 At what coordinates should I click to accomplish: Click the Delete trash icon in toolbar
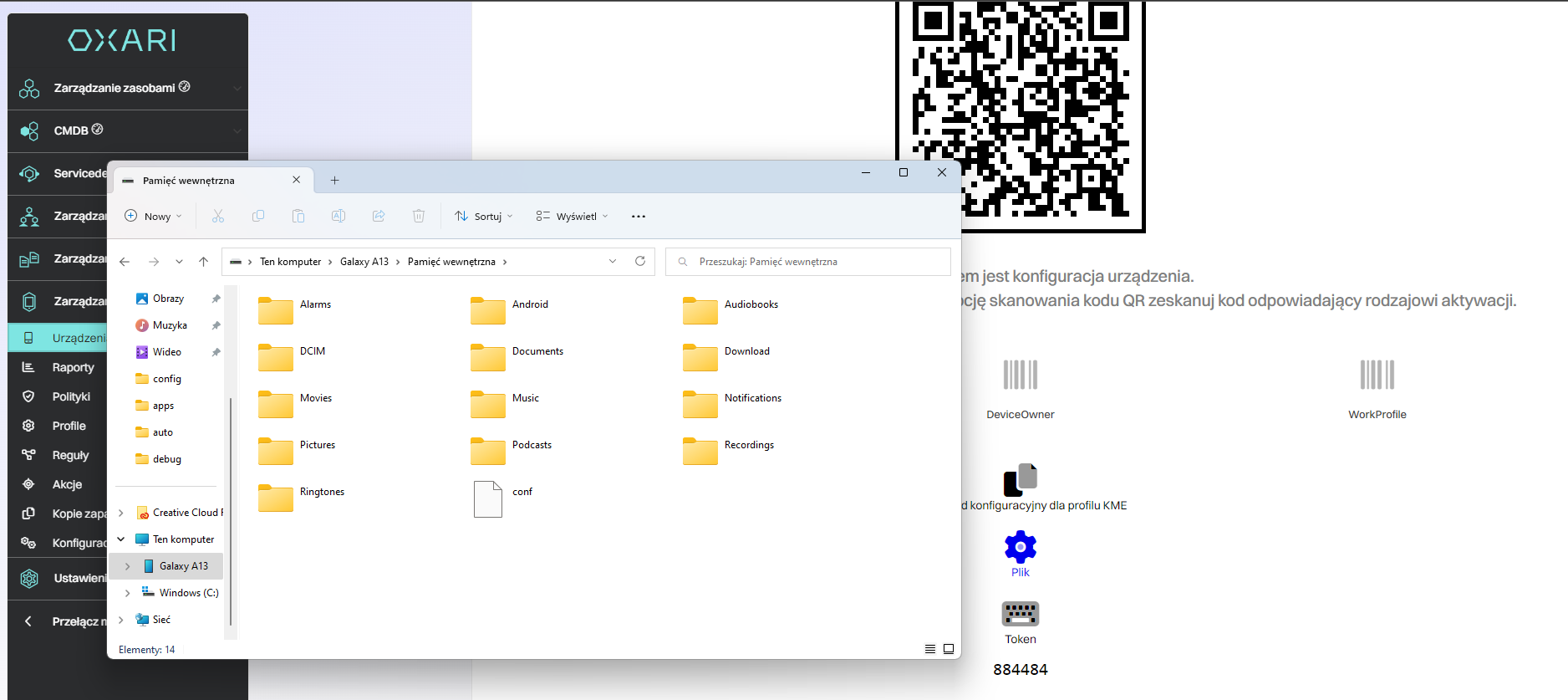419,217
